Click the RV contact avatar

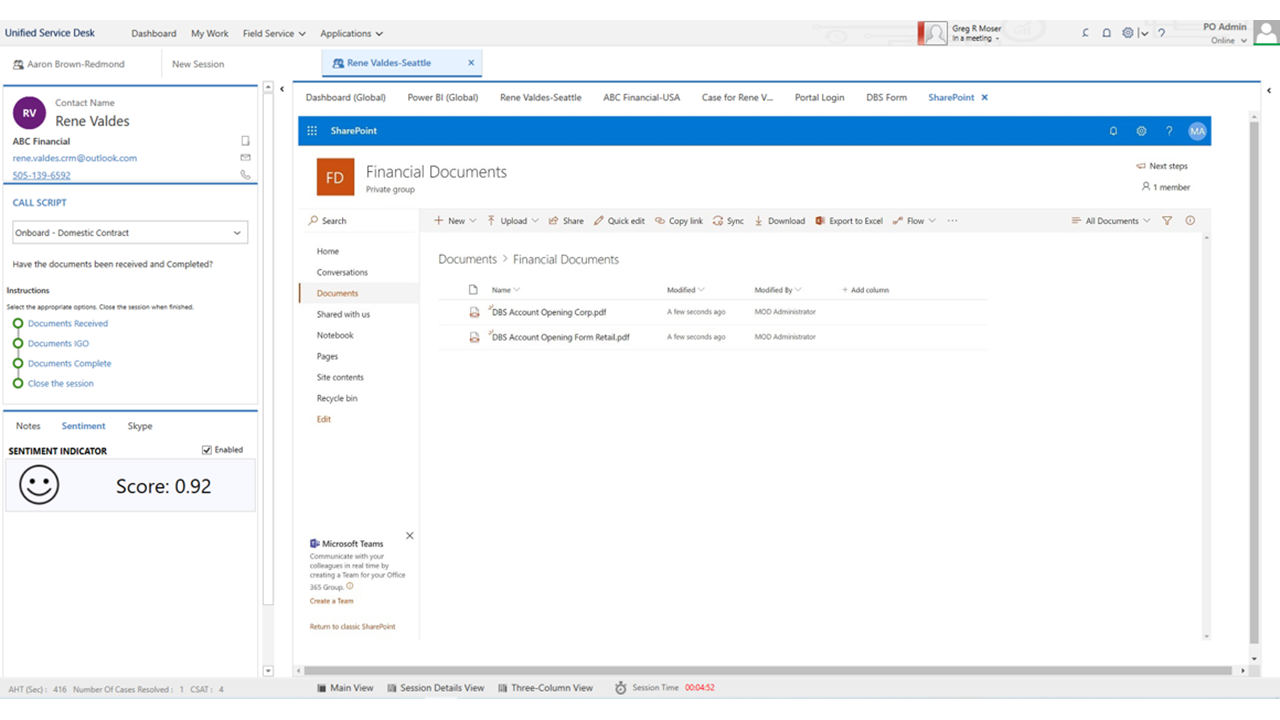[x=29, y=113]
